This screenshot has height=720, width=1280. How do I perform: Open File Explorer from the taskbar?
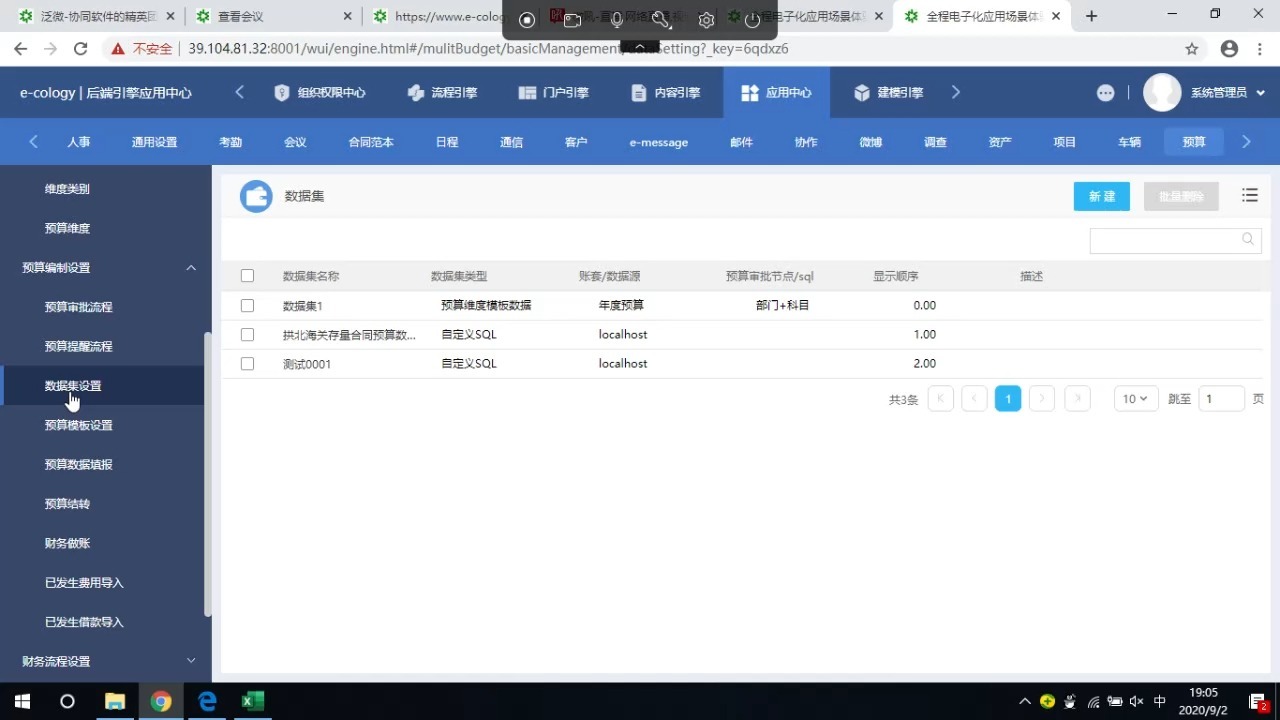click(115, 701)
